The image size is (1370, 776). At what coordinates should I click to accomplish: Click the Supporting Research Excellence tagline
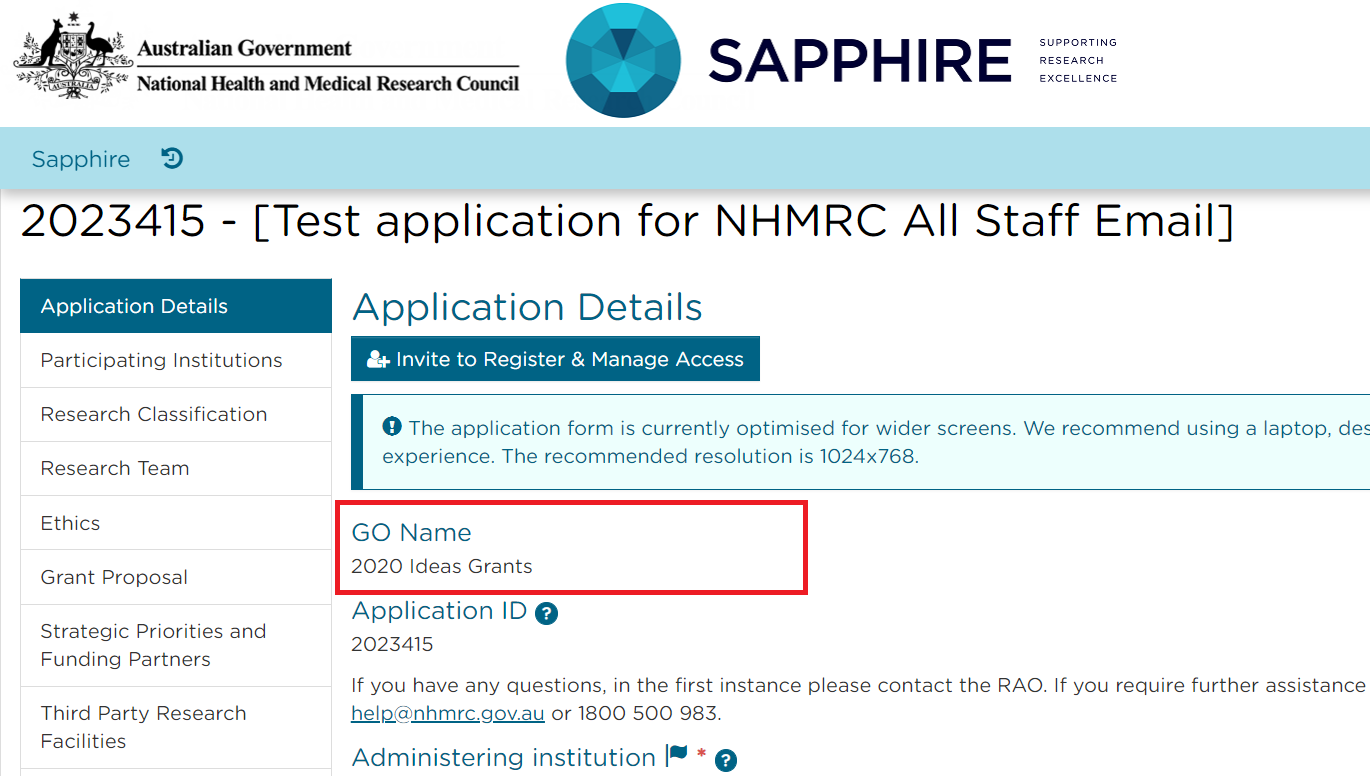[x=1078, y=60]
